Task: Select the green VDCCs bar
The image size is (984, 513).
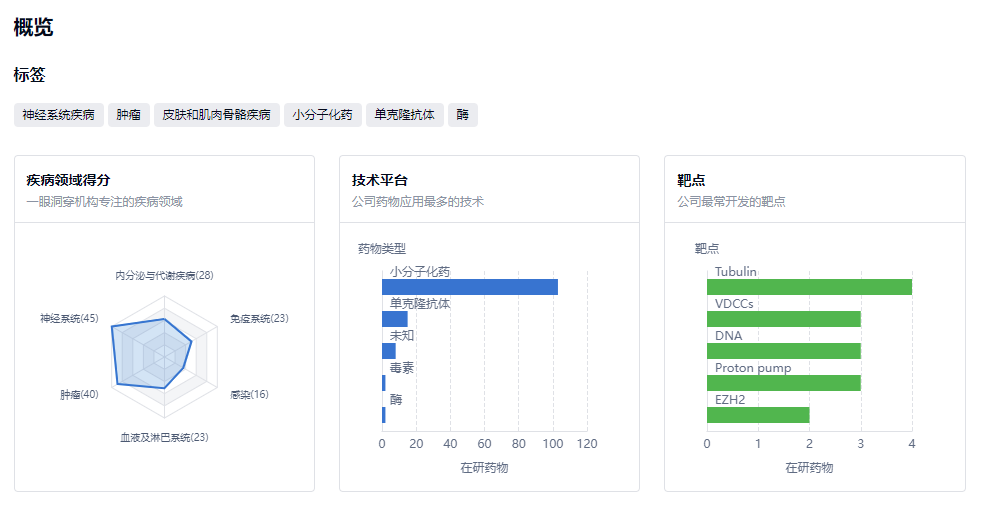Action: click(783, 319)
